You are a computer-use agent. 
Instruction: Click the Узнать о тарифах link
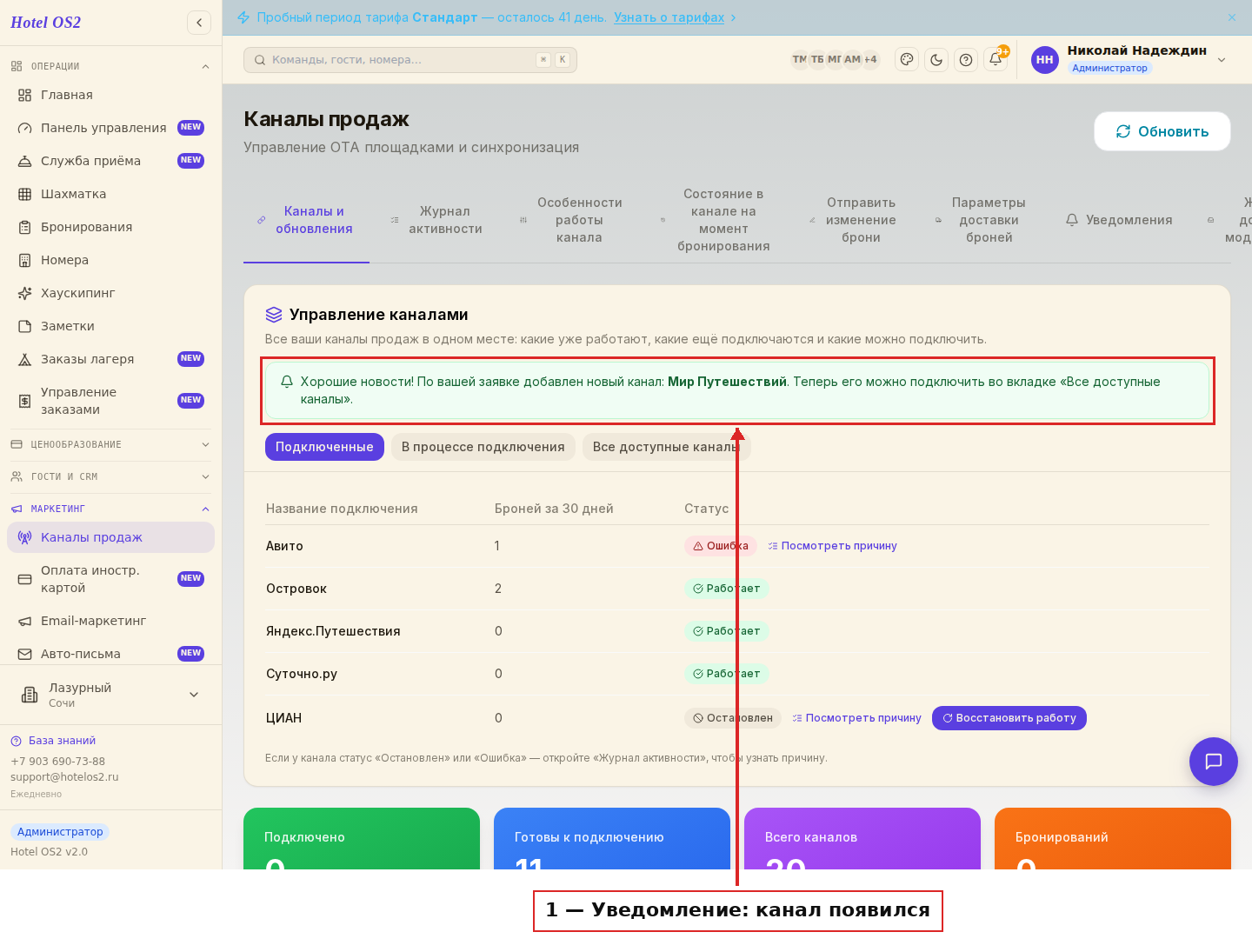669,17
